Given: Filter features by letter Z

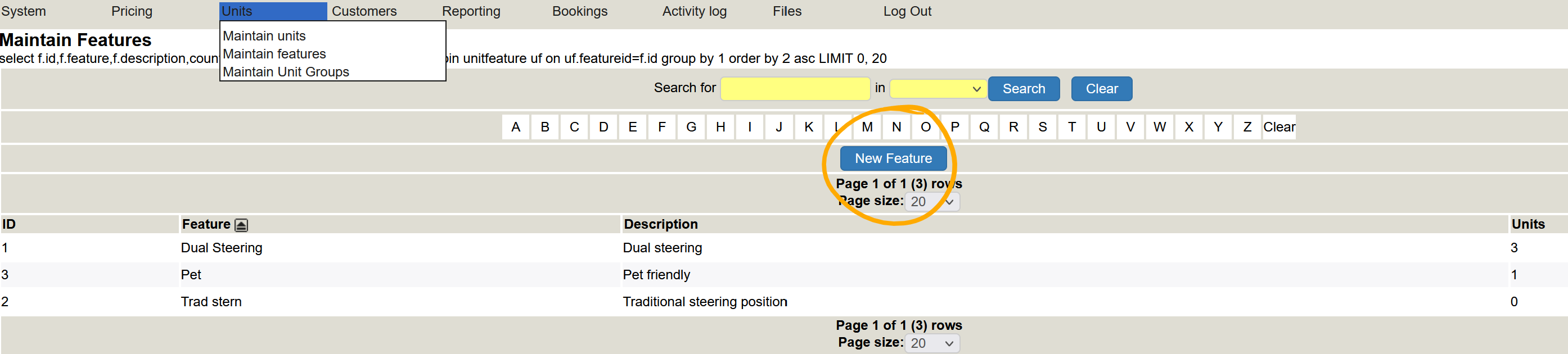Looking at the screenshot, I should click(1247, 127).
